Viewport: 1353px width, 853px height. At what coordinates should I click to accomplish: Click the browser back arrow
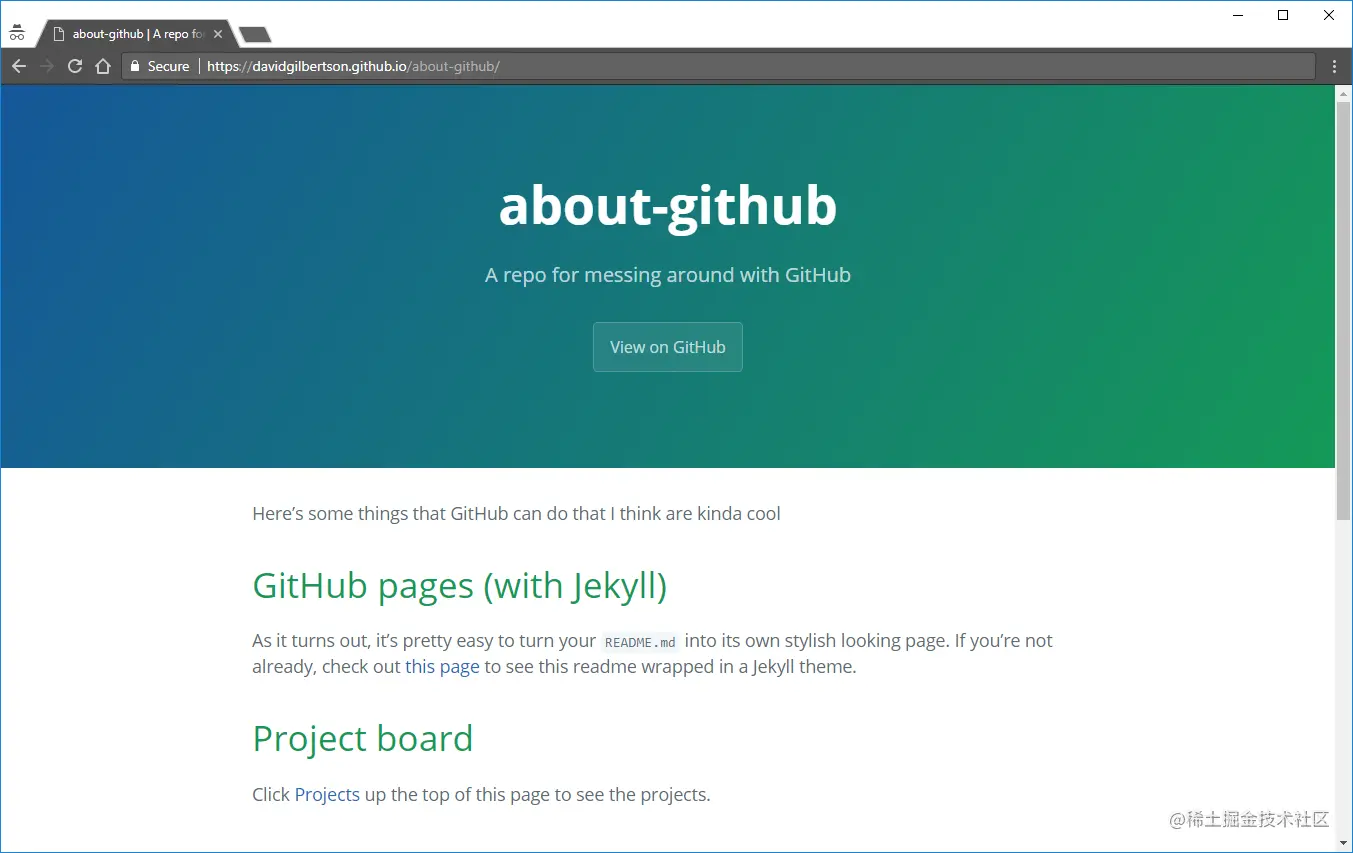click(19, 66)
